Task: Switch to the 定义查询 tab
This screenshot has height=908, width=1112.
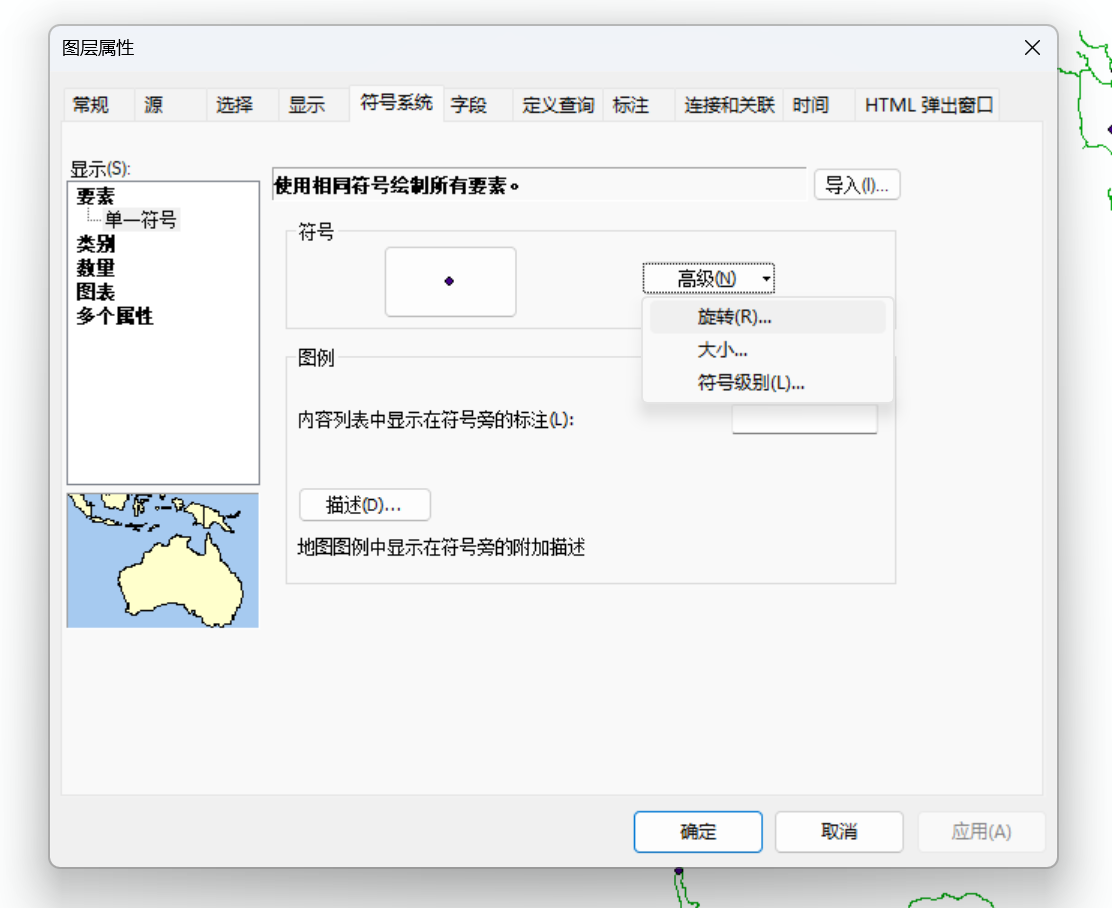Action: click(x=558, y=105)
